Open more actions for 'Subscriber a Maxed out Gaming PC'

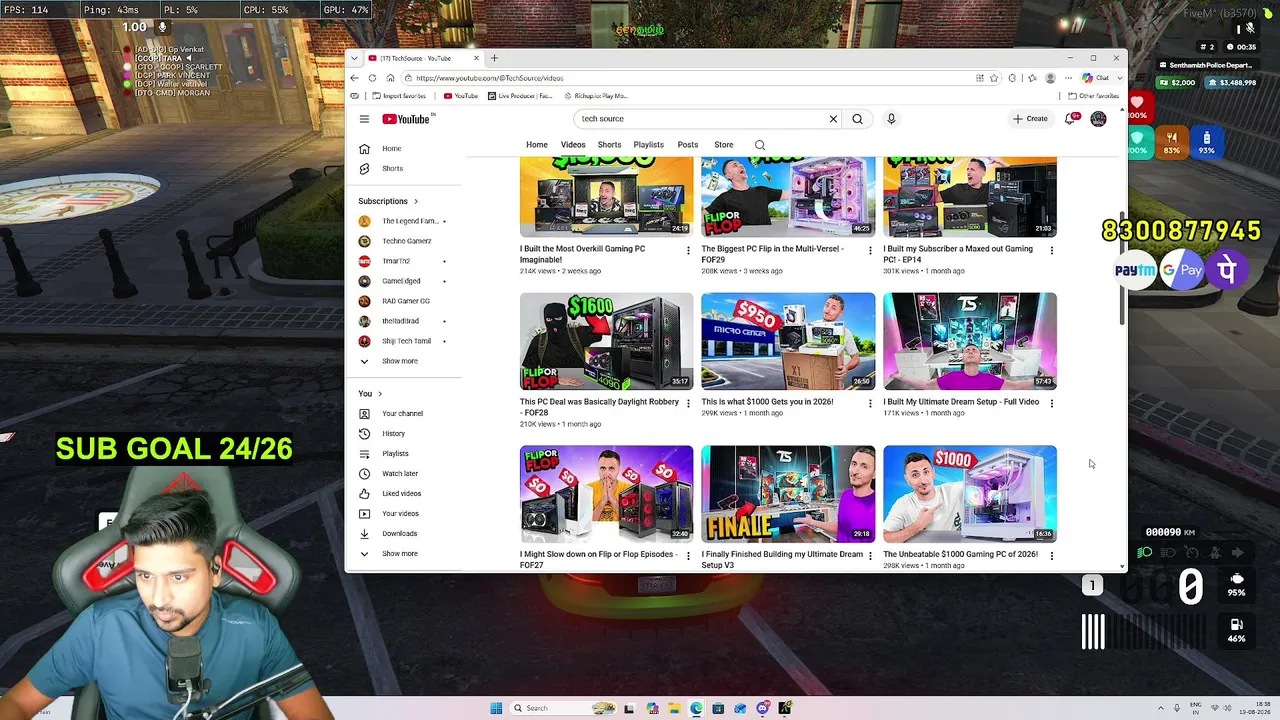pyautogui.click(x=1051, y=250)
